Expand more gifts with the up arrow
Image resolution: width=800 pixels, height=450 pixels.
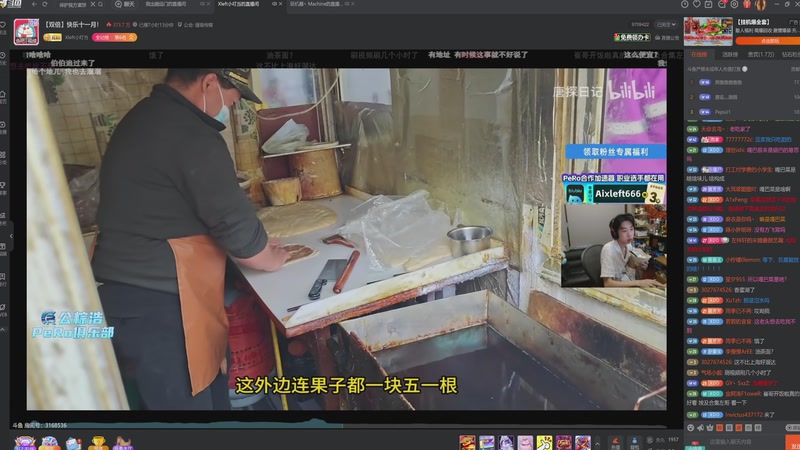tap(597, 443)
